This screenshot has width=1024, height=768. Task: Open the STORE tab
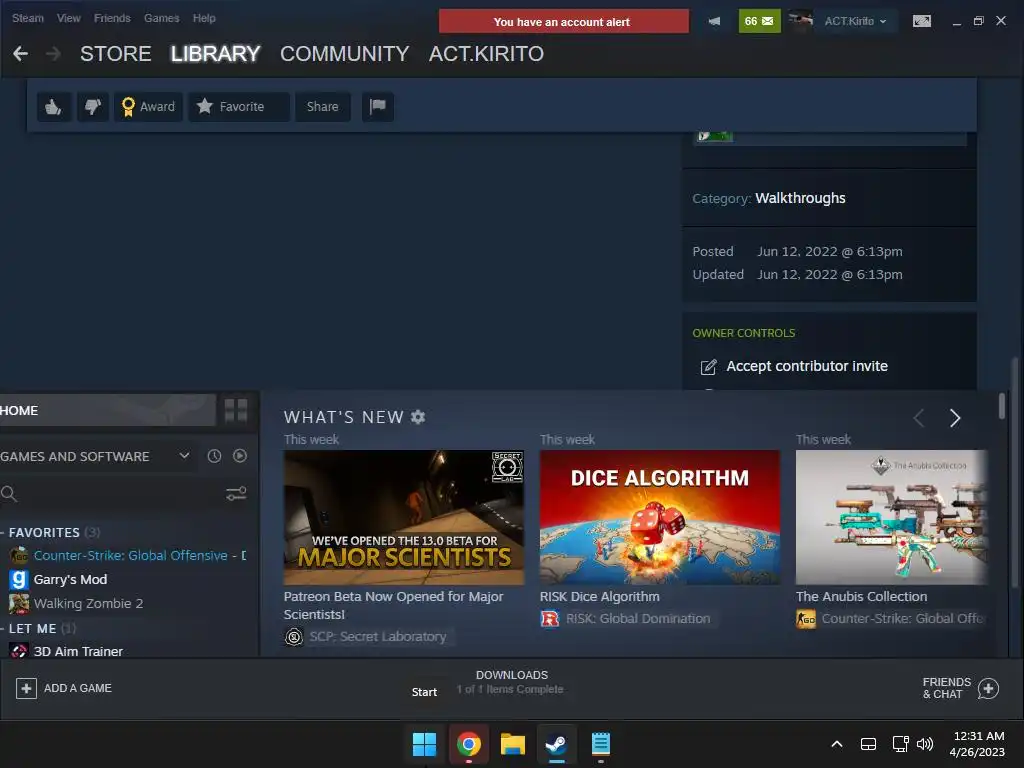[116, 54]
